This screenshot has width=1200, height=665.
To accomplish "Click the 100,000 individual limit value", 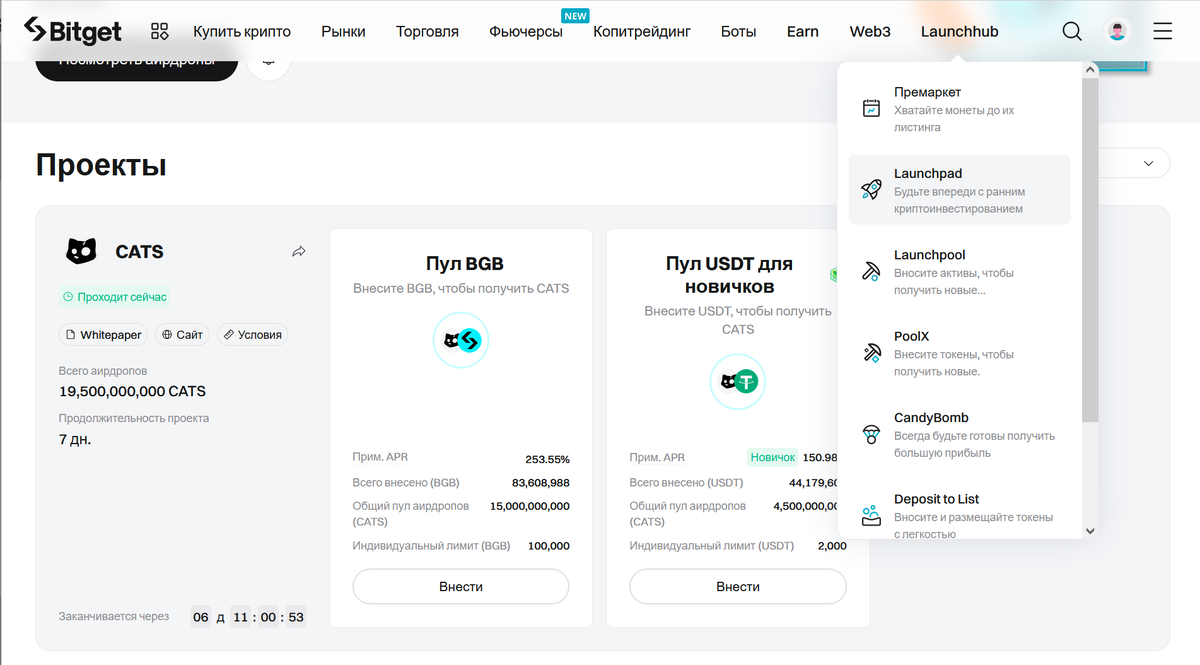I will 548,546.
